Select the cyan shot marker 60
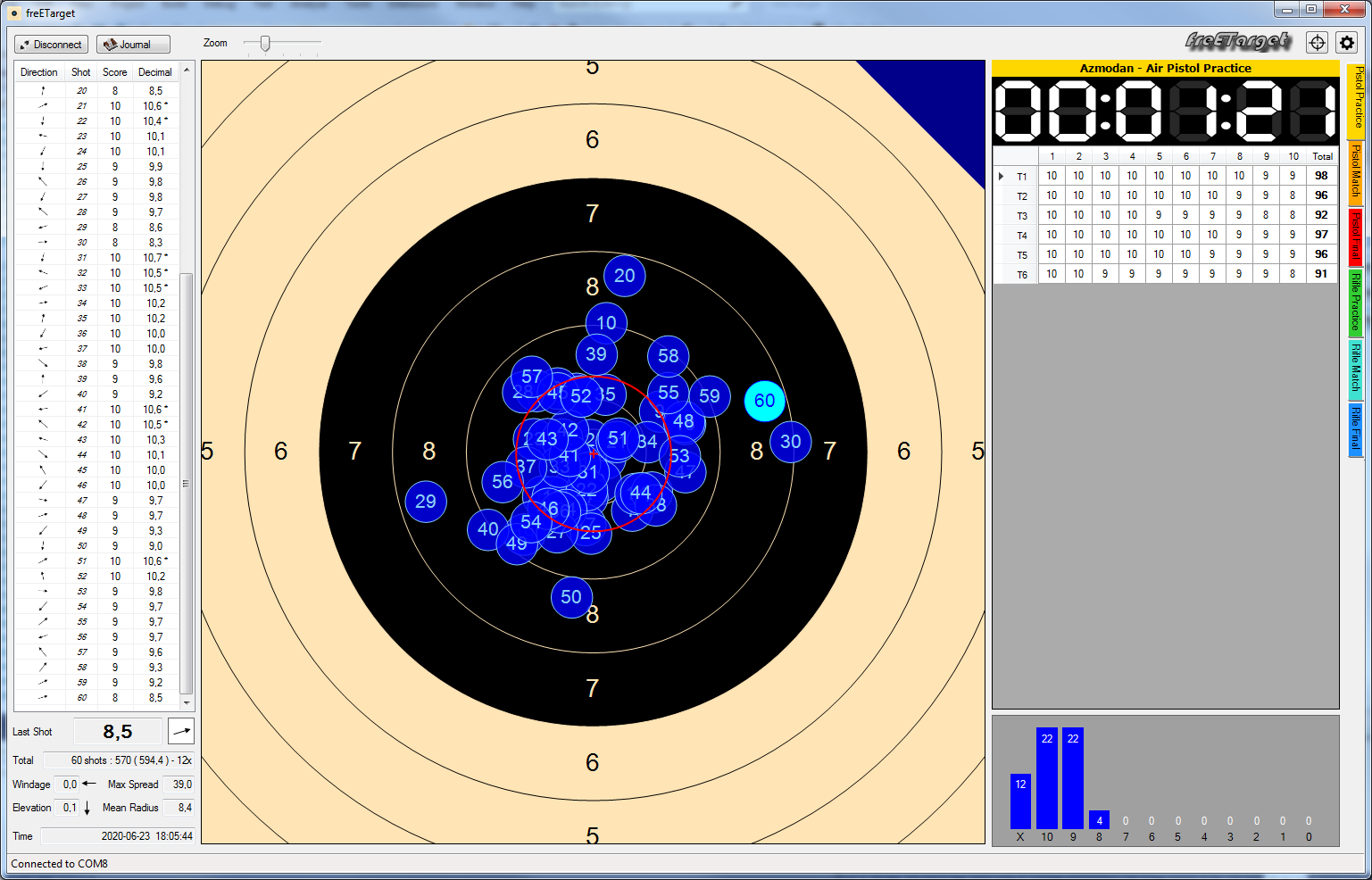The image size is (1372, 880). [765, 401]
